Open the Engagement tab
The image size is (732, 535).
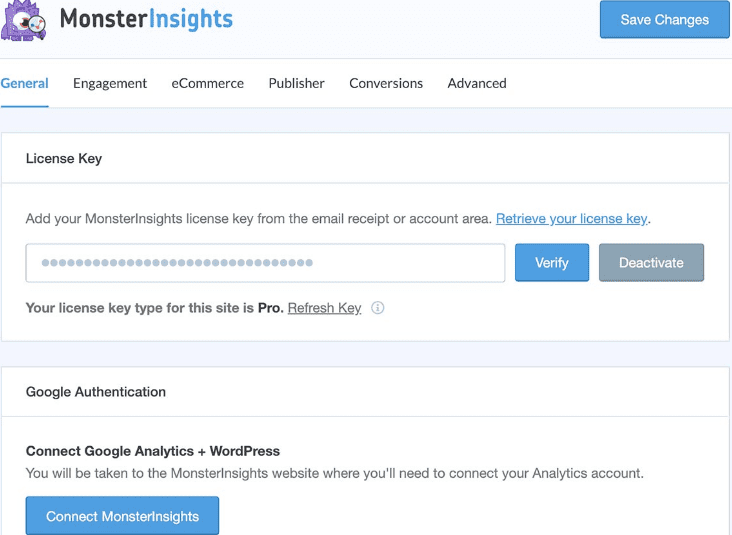coord(110,83)
